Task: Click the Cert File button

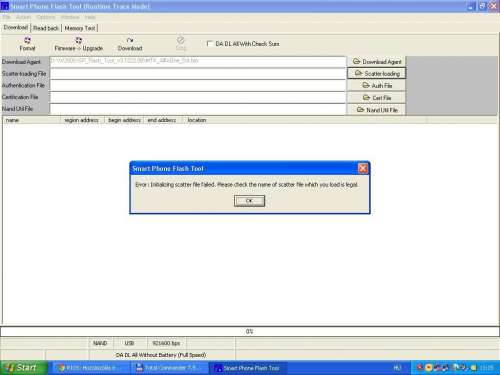Action: click(377, 98)
